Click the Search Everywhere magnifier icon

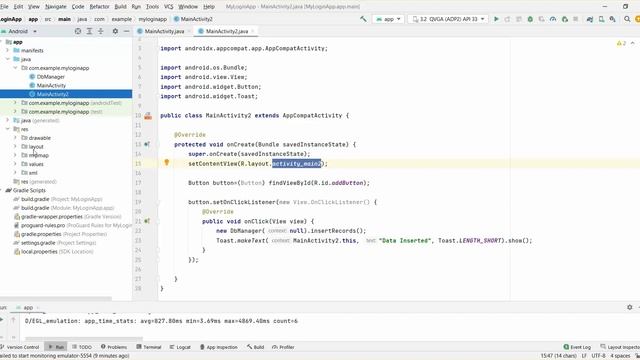pyautogui.click(x=627, y=19)
